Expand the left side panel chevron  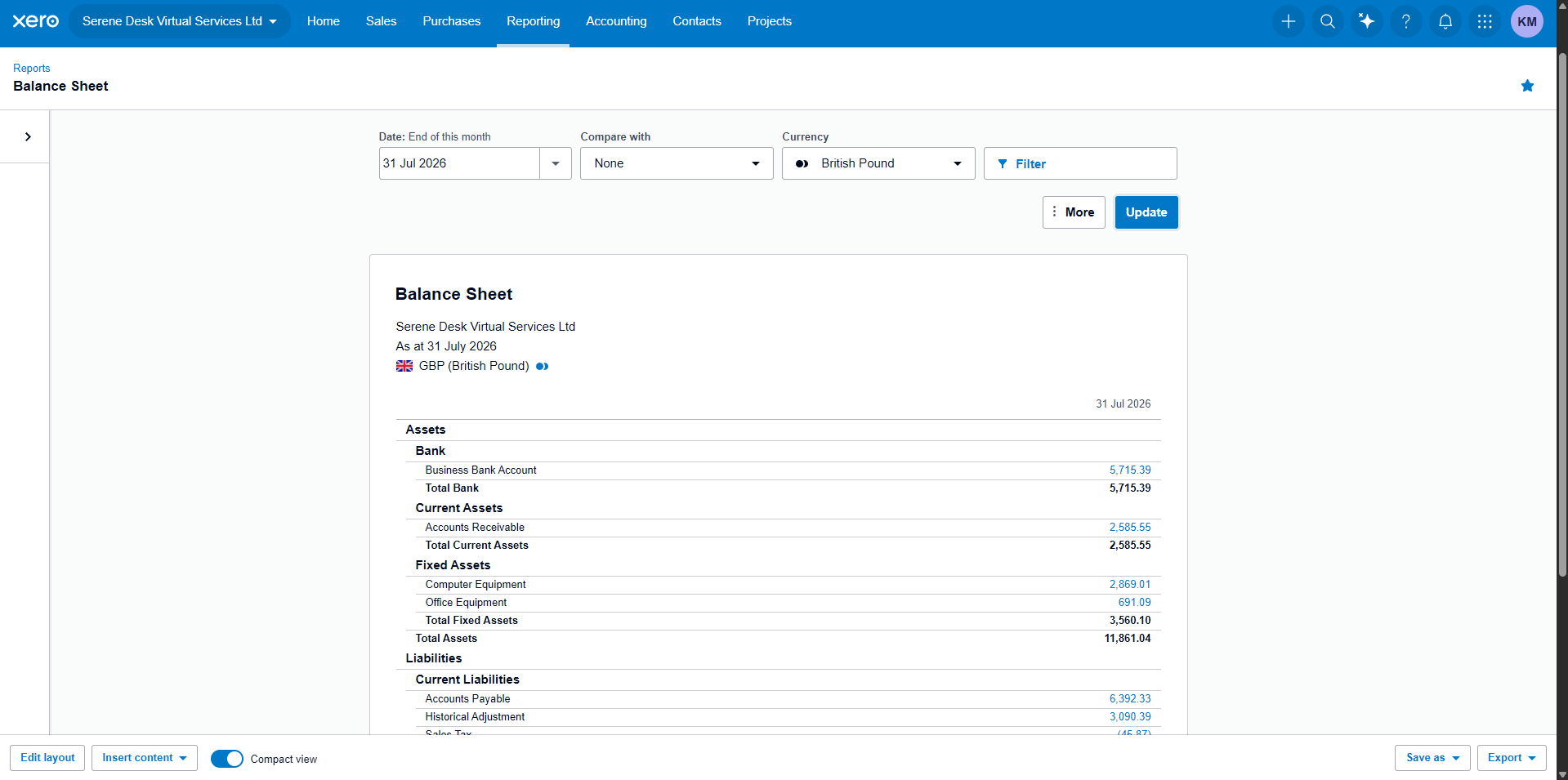pos(28,137)
